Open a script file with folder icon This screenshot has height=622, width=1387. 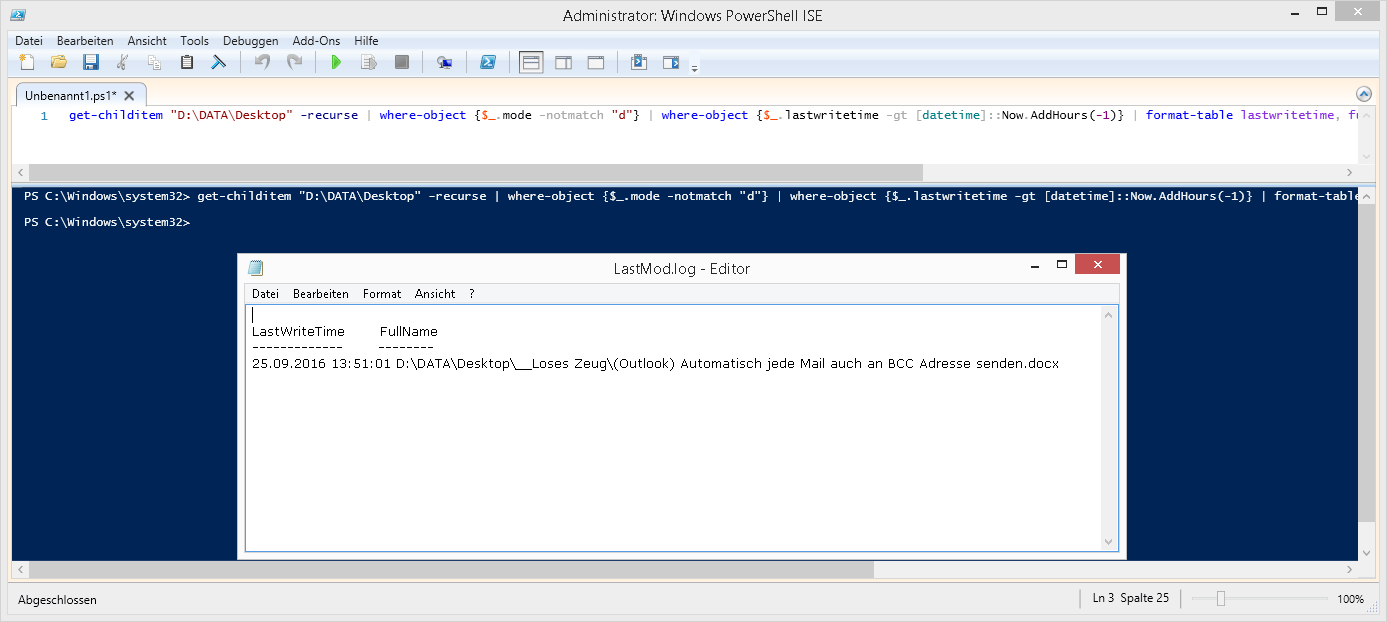pyautogui.click(x=59, y=63)
